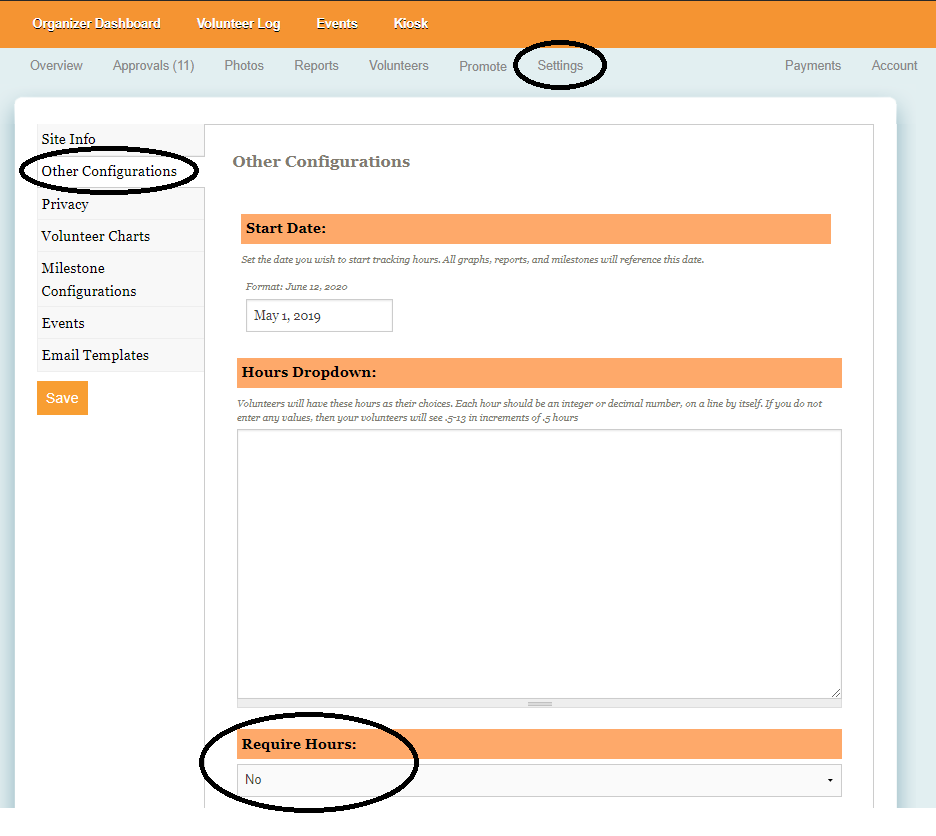View Approvals (11) page
Viewport: 936px width, 836px height.
coord(153,65)
